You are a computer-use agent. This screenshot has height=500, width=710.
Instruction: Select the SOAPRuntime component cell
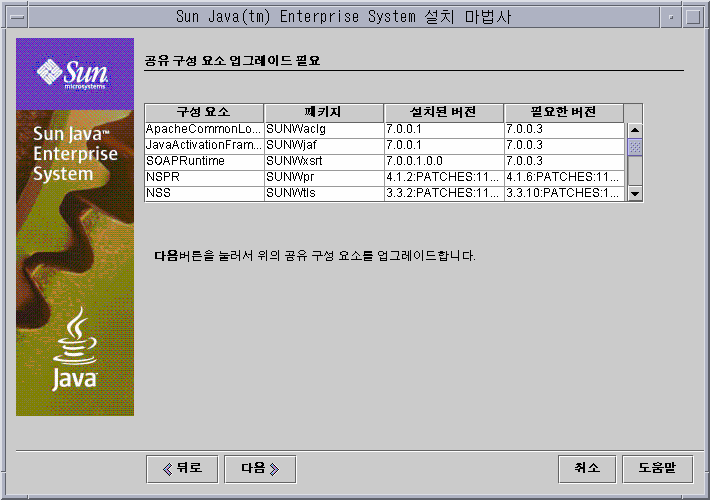pyautogui.click(x=204, y=162)
